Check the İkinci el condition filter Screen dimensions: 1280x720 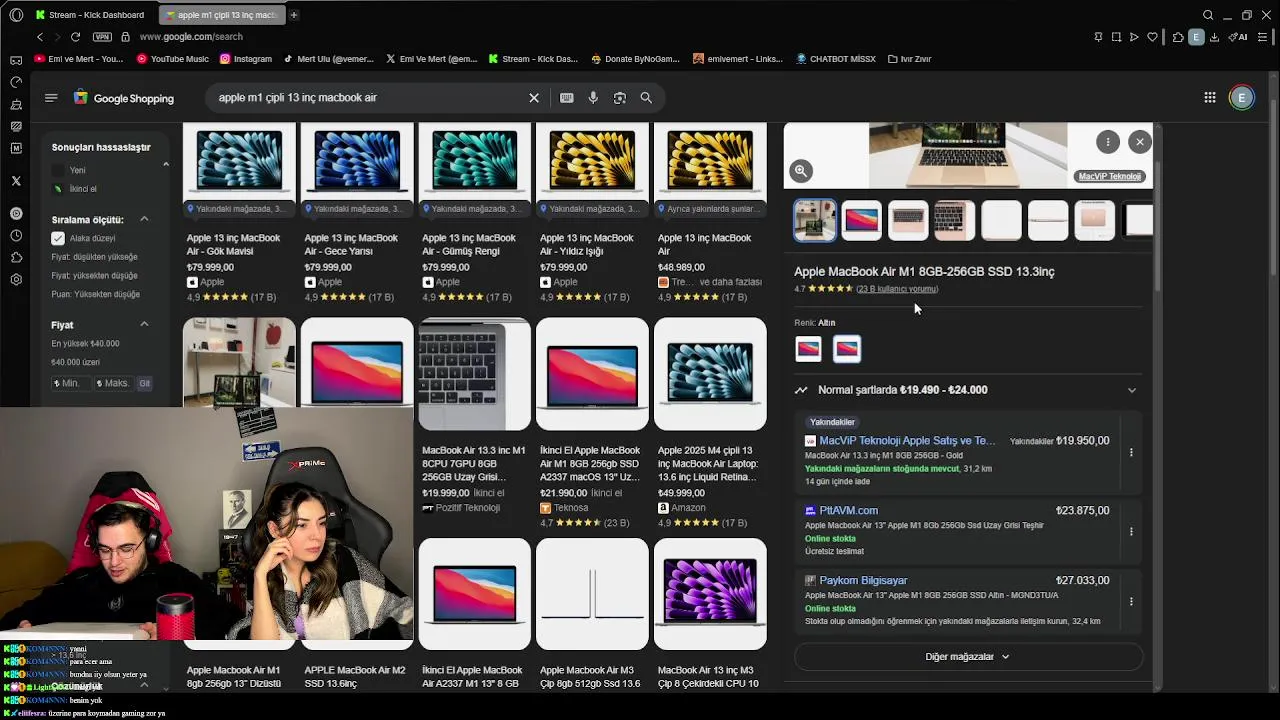58,189
